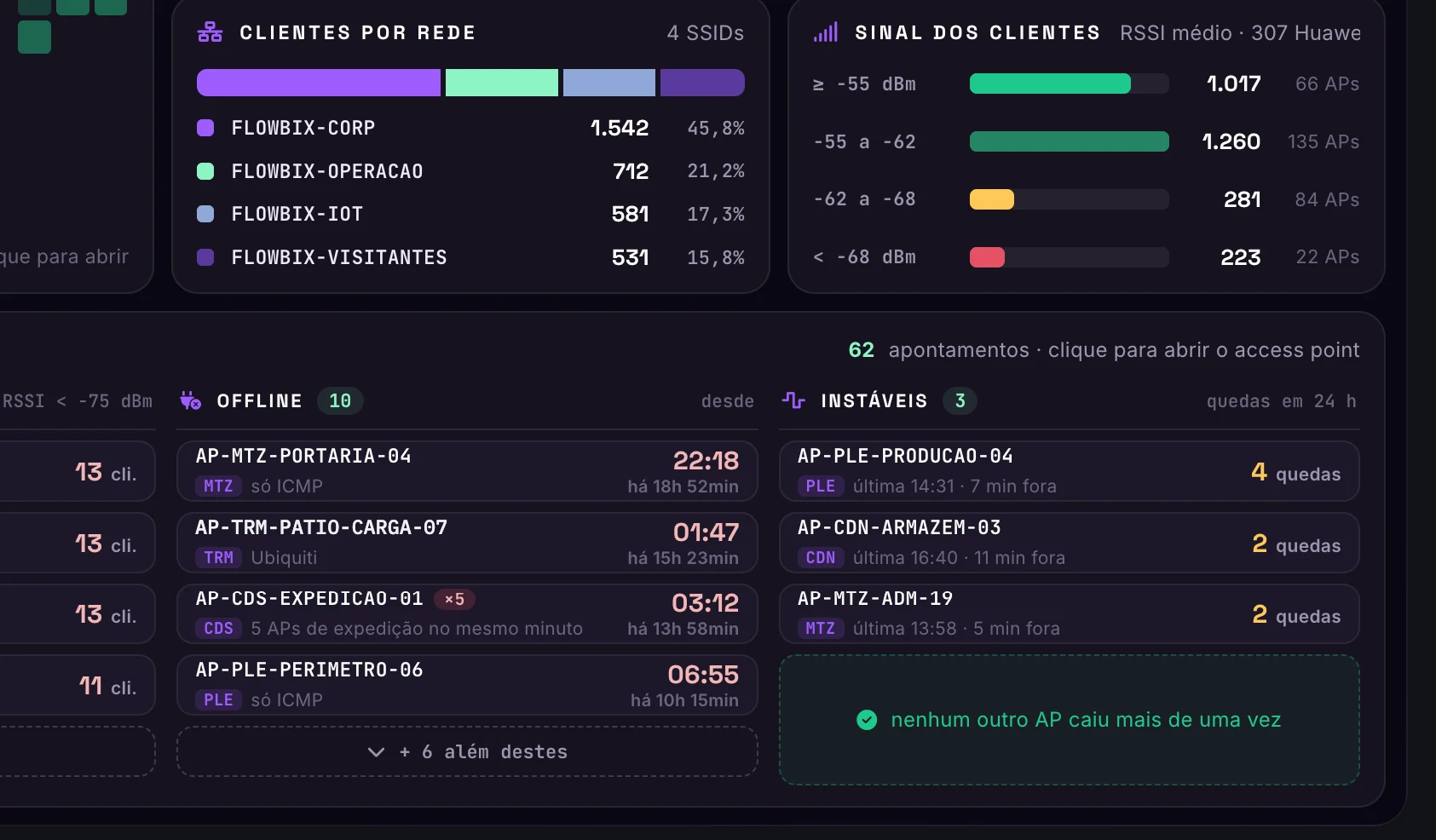Click the 'há 10h 15min' duration text
Image resolution: width=1436 pixels, height=840 pixels.
pyautogui.click(x=684, y=700)
